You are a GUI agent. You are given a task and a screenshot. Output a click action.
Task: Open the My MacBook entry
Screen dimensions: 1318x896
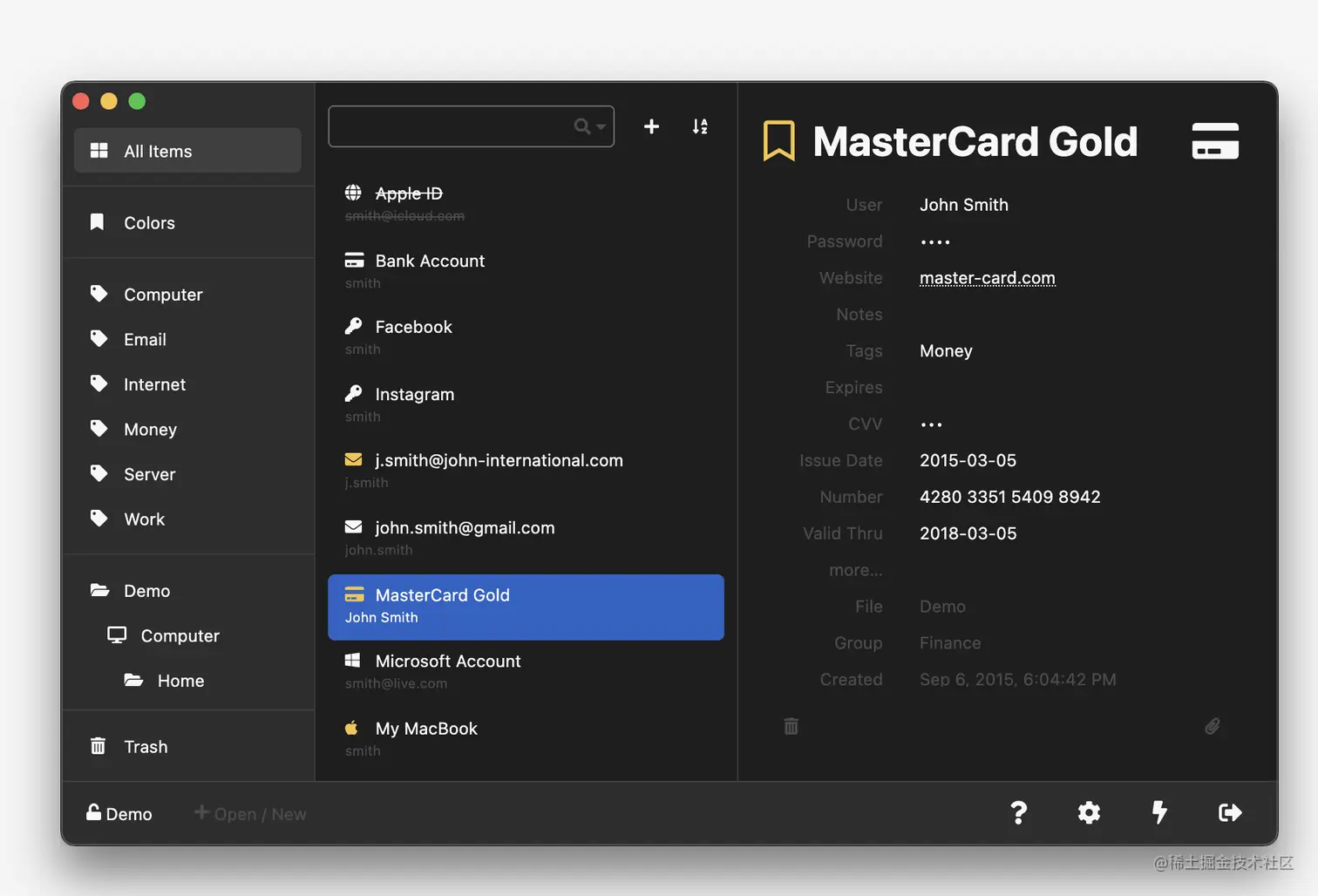click(x=526, y=738)
